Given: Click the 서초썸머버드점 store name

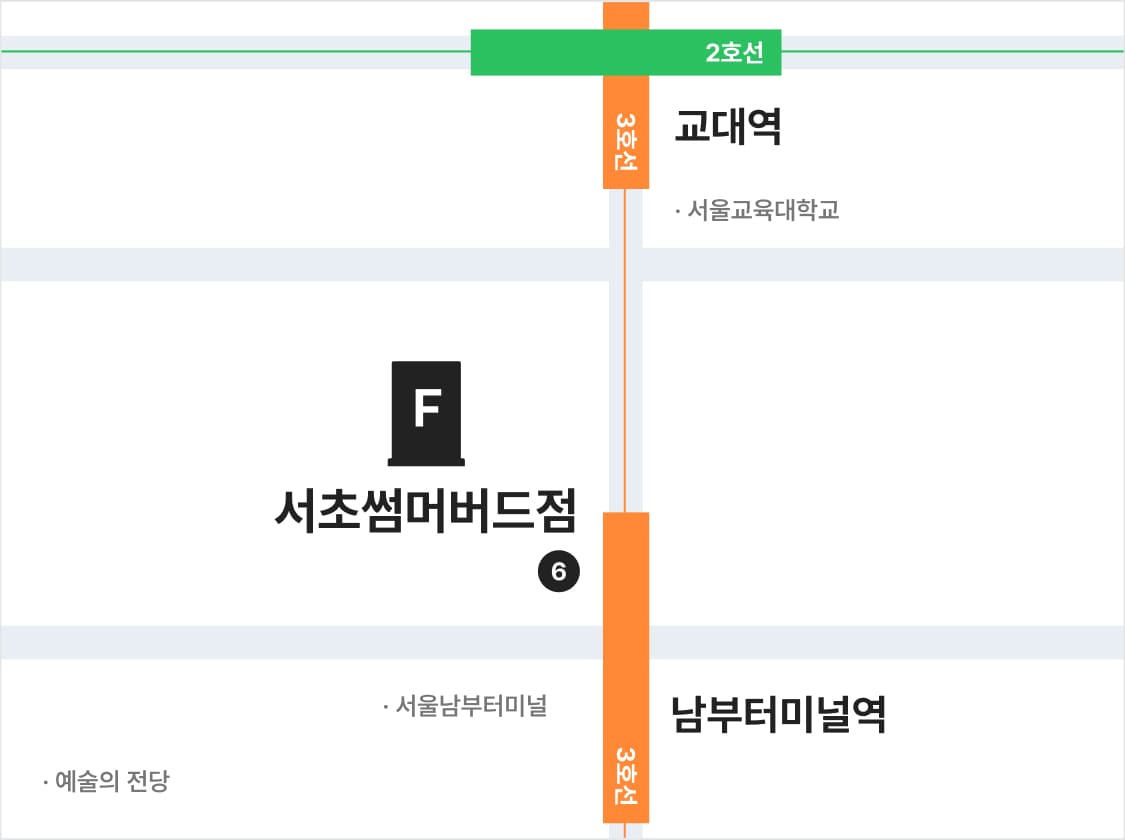Looking at the screenshot, I should [426, 512].
